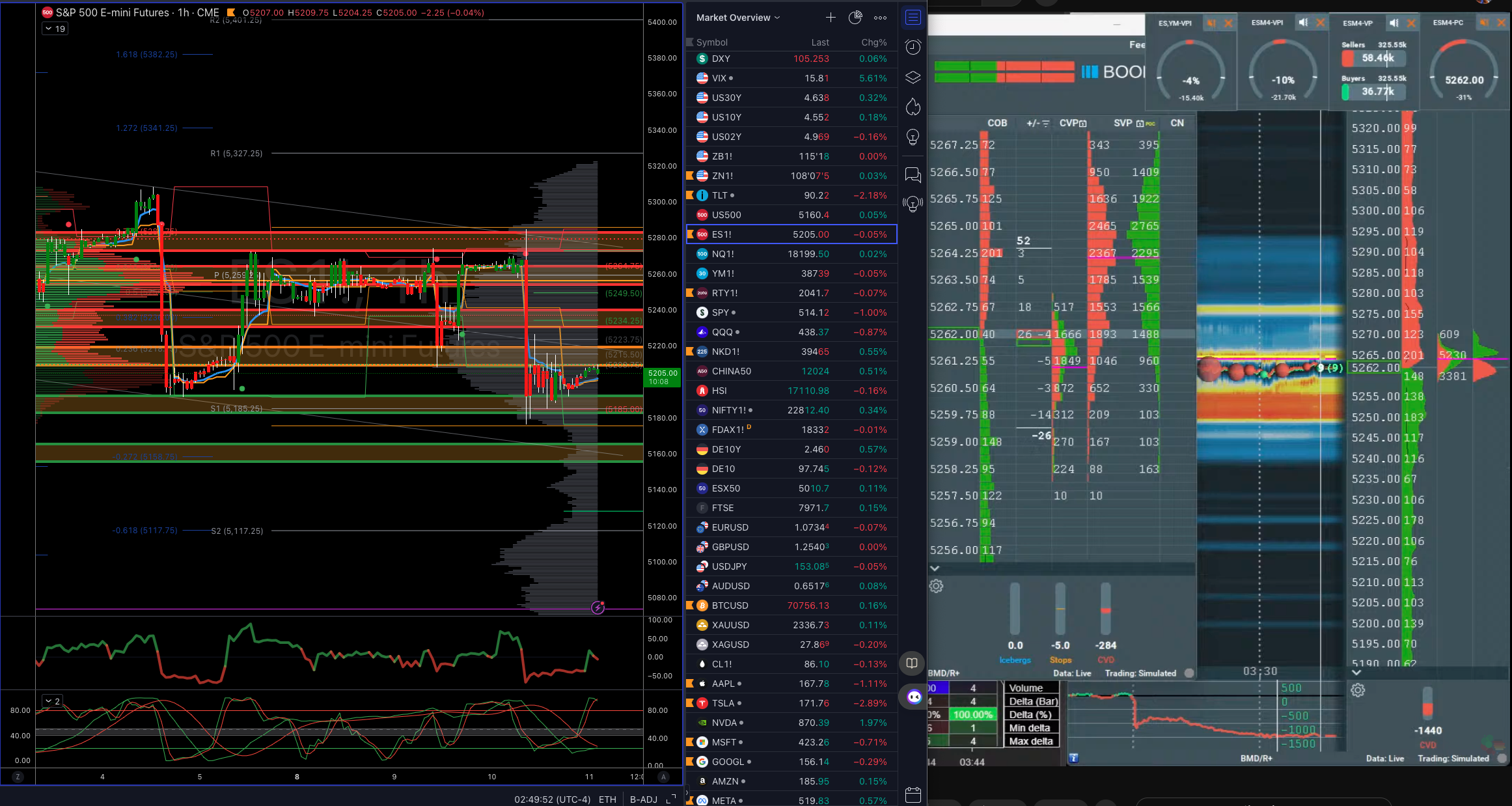The height and width of the screenshot is (806, 1512).
Task: Expand chevron below the left COB ladder
Action: coord(935,568)
